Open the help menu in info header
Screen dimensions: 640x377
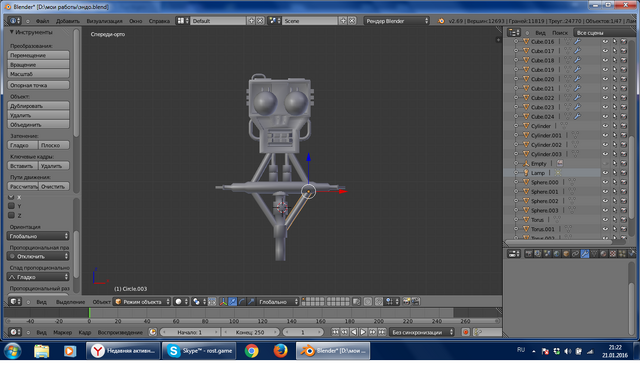pos(159,21)
